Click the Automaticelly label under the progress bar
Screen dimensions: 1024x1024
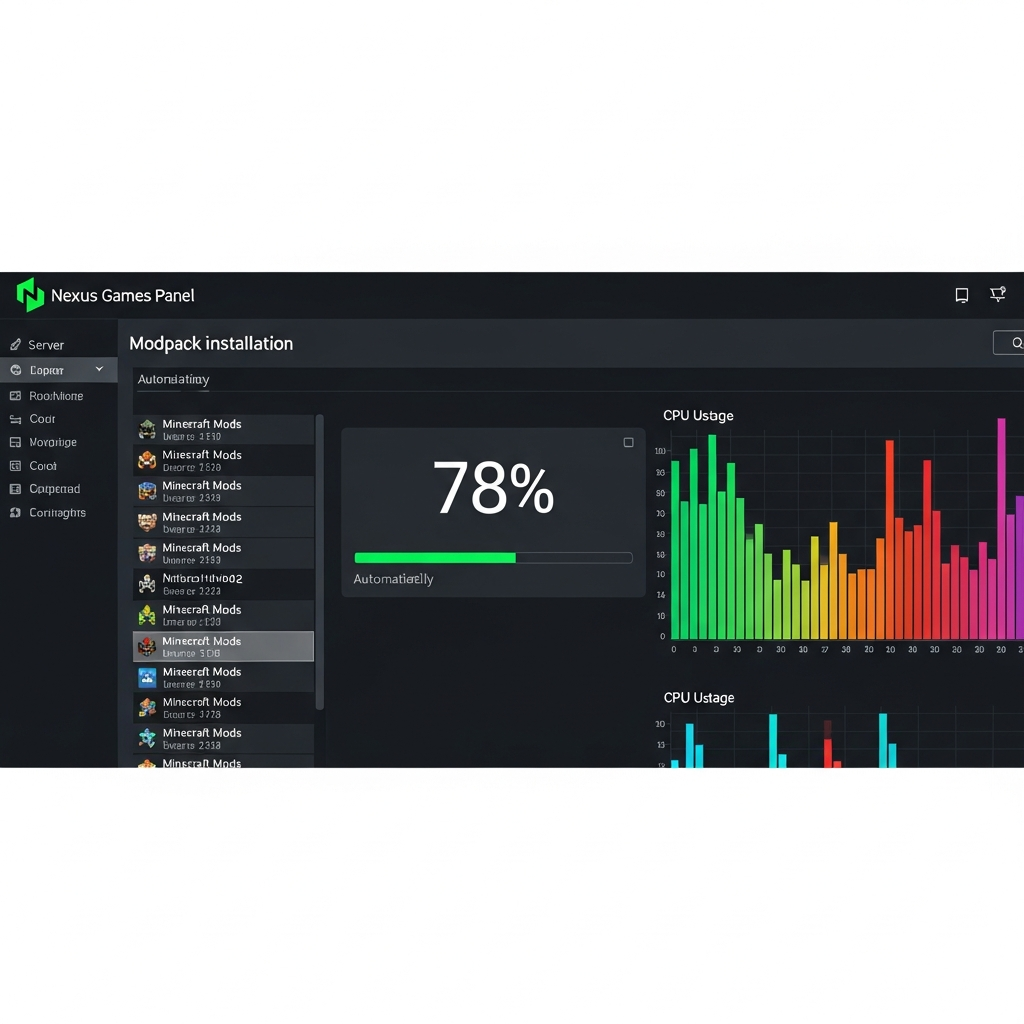click(x=393, y=580)
